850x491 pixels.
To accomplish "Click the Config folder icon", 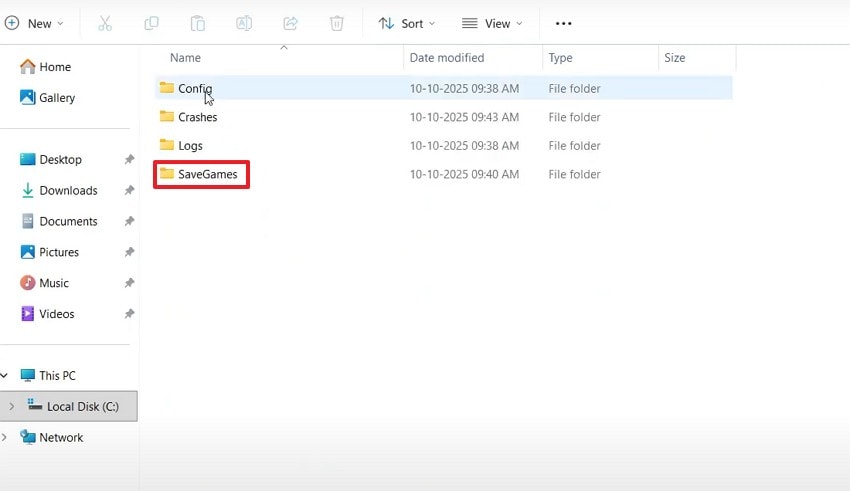I will click(166, 87).
